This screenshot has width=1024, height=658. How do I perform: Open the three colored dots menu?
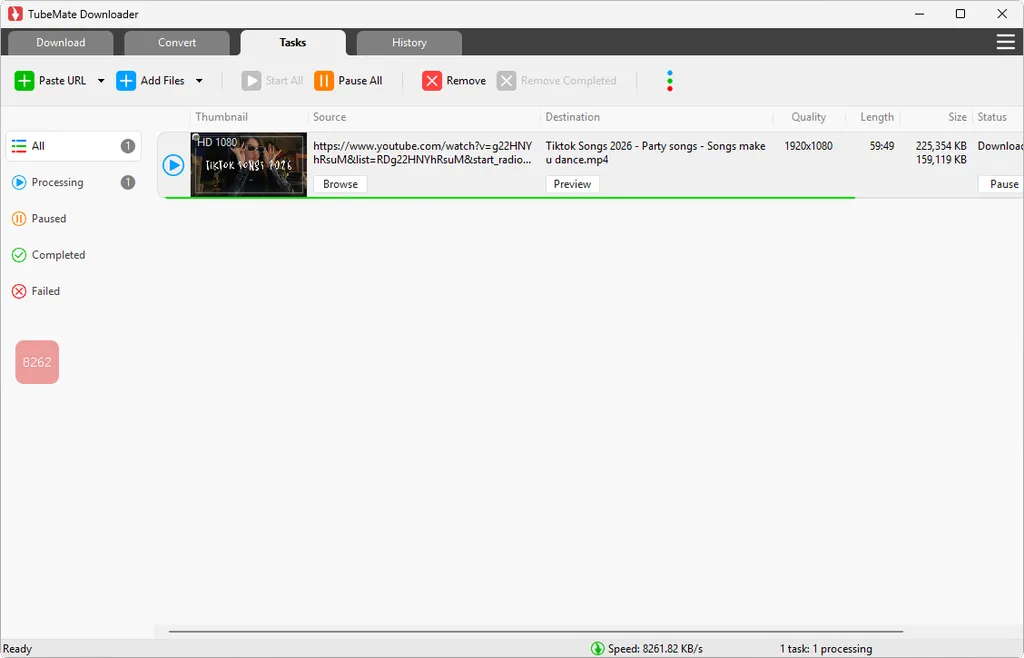coord(669,81)
